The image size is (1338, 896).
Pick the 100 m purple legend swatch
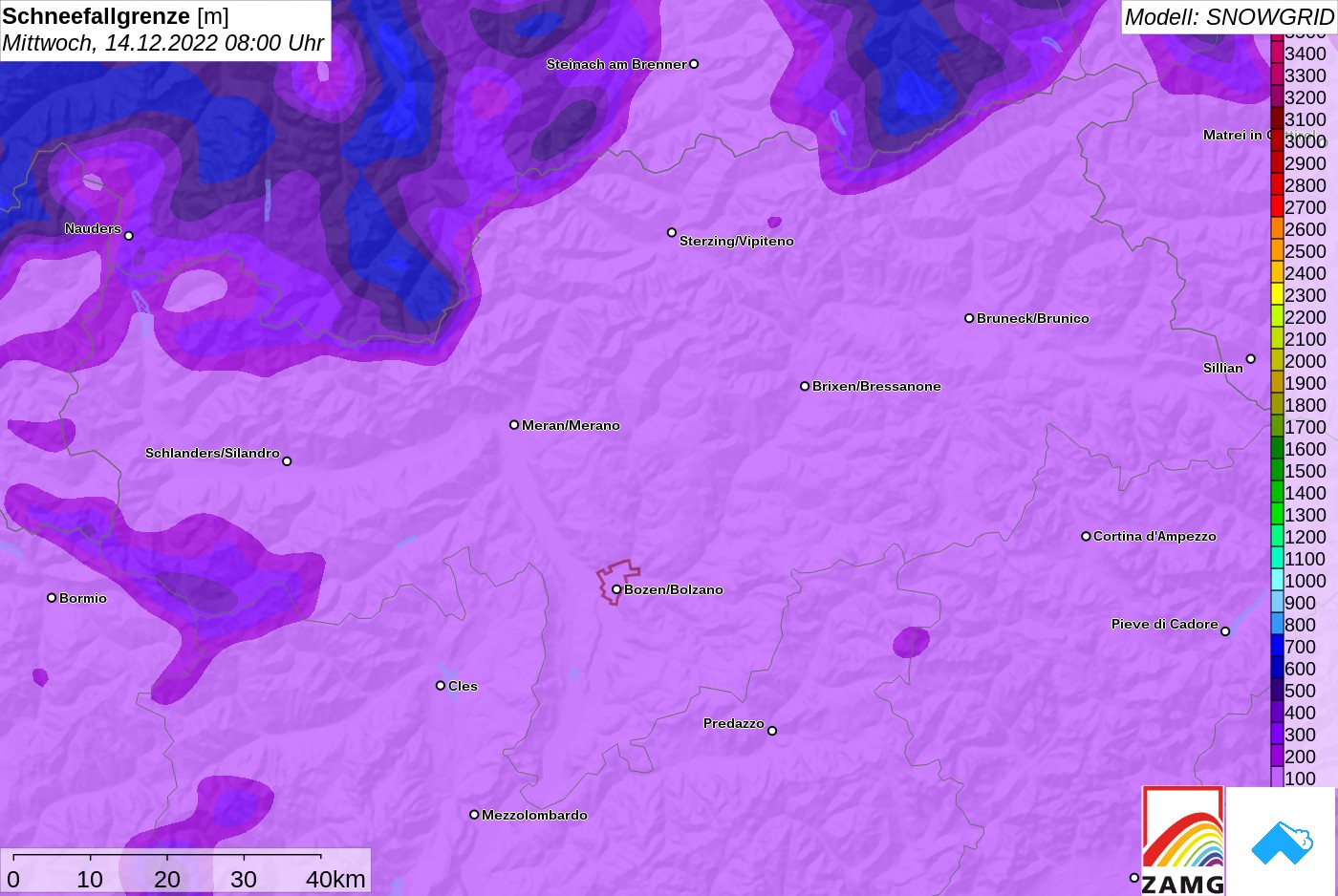point(1277,779)
